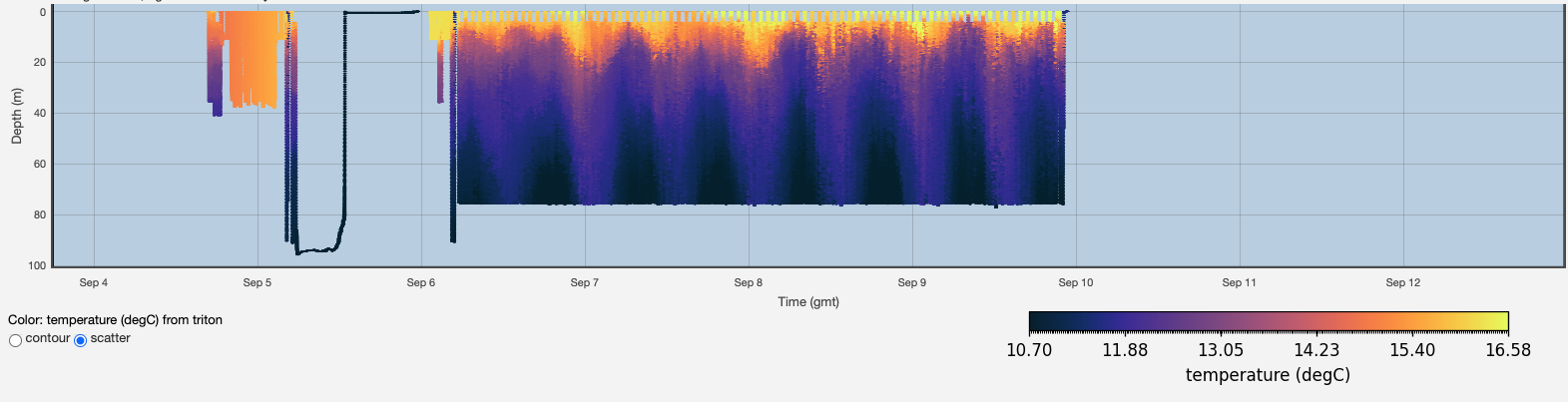Click the 'scatter' option label text
The height and width of the screenshot is (402, 1568).
click(x=110, y=338)
